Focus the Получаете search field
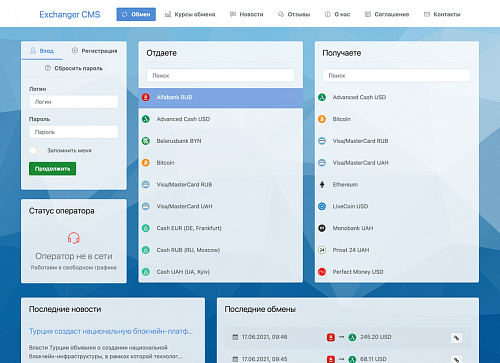The image size is (500, 363). tap(396, 76)
